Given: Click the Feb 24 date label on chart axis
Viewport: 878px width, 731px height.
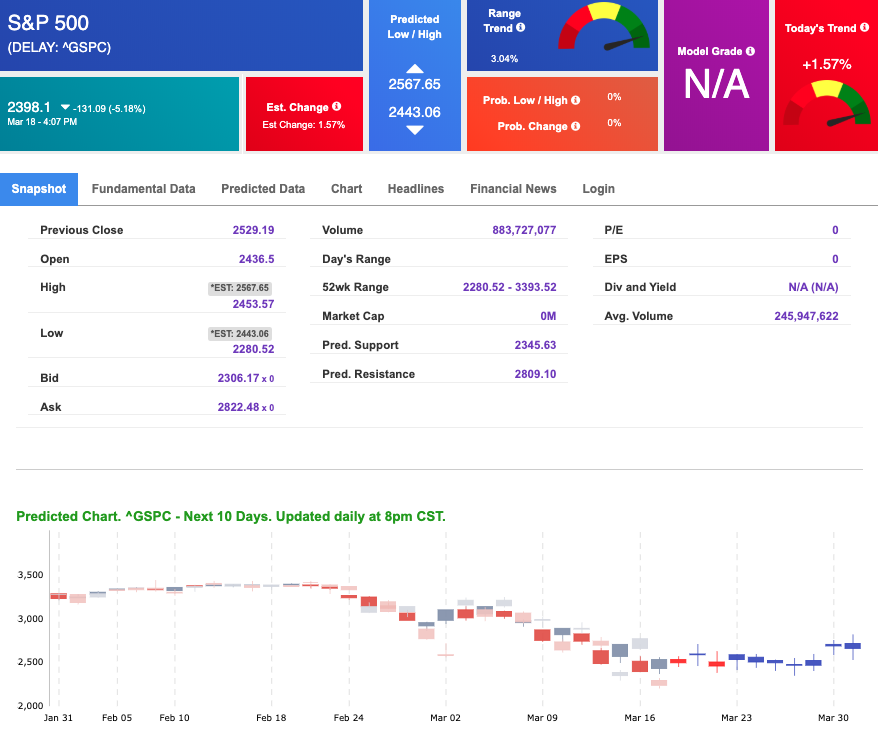Looking at the screenshot, I should (x=348, y=718).
